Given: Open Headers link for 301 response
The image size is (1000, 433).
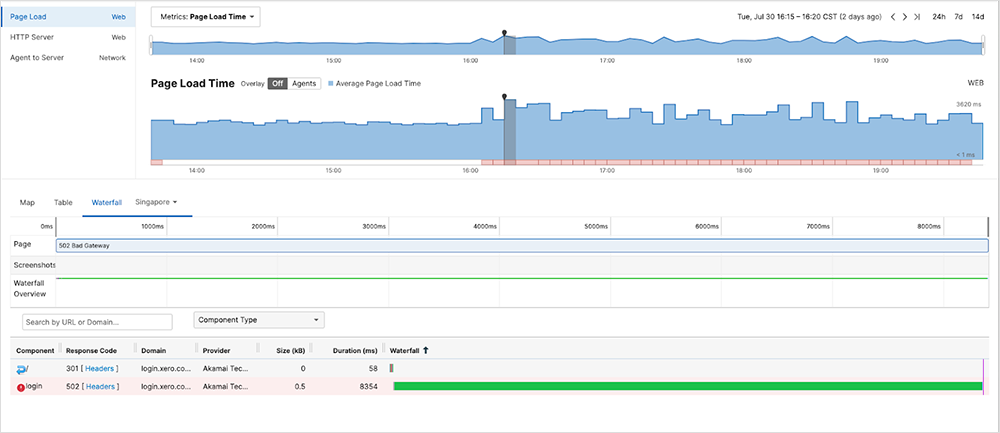Looking at the screenshot, I should tap(101, 369).
